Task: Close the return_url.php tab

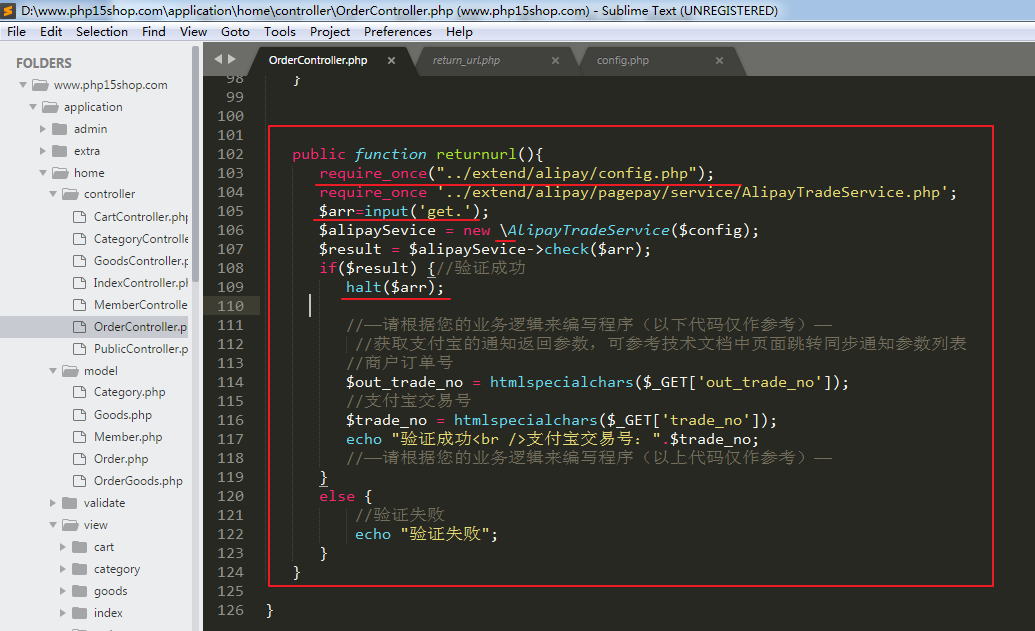Action: coord(556,61)
